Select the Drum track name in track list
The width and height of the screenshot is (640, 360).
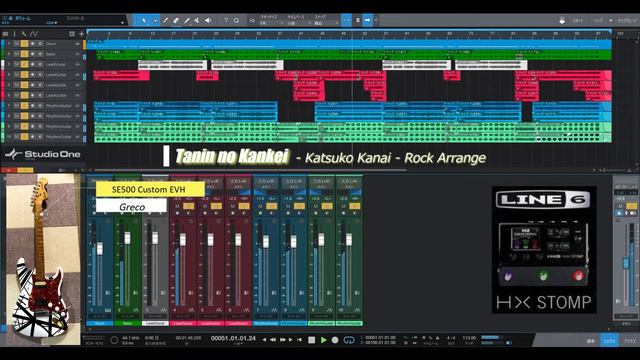point(51,43)
